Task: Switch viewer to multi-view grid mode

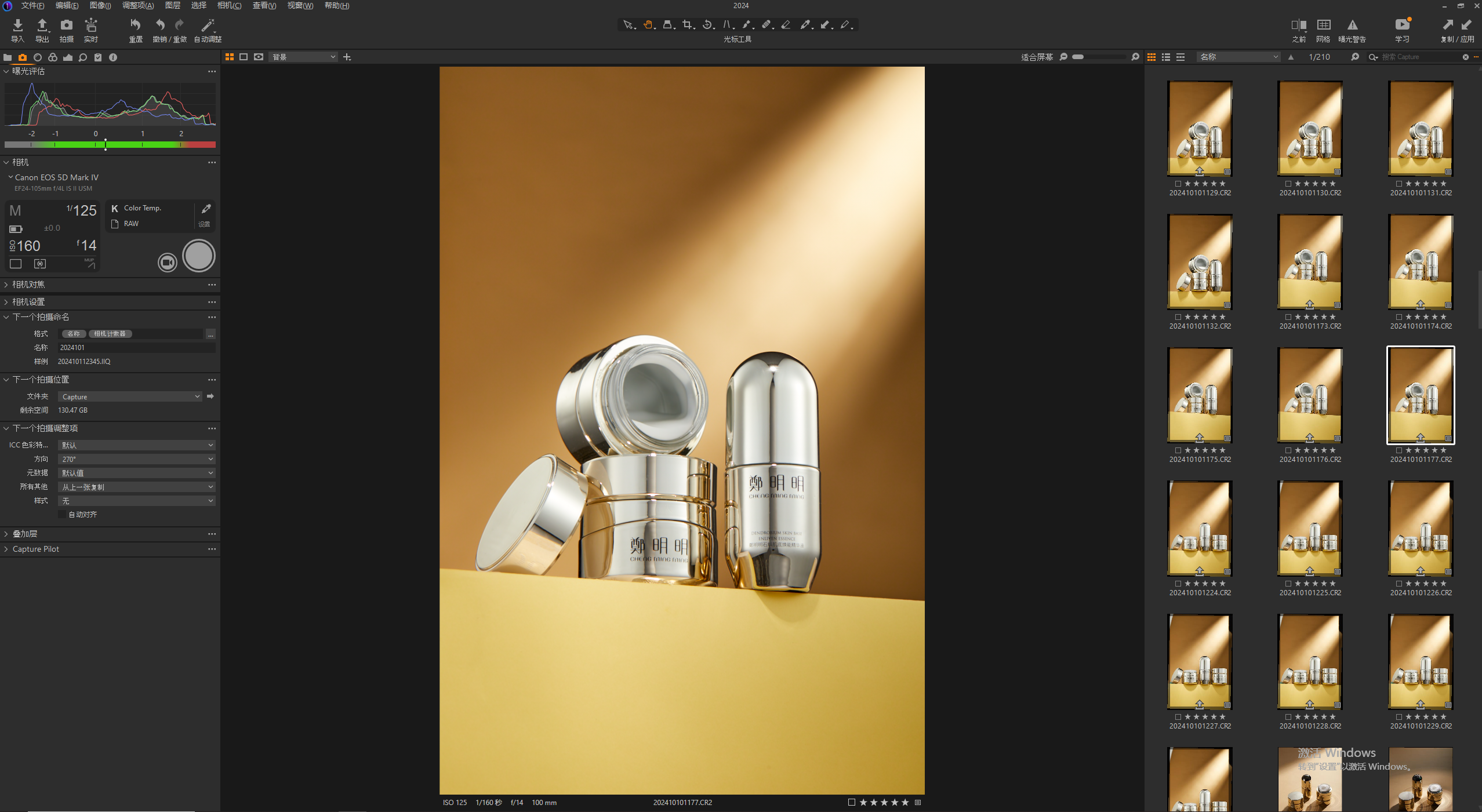Action: pos(230,57)
